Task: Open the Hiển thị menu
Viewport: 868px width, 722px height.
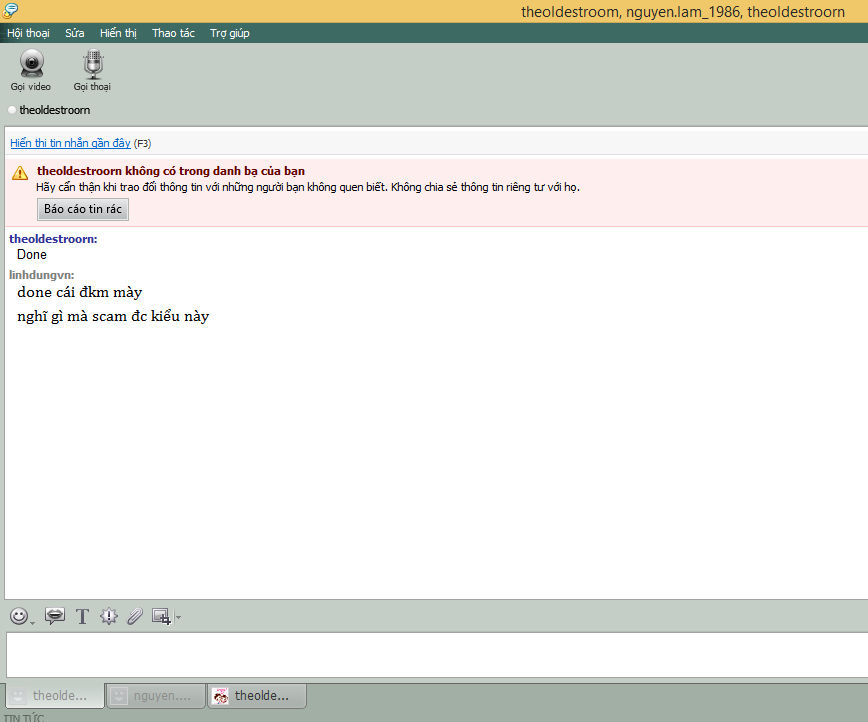Action: coord(118,33)
